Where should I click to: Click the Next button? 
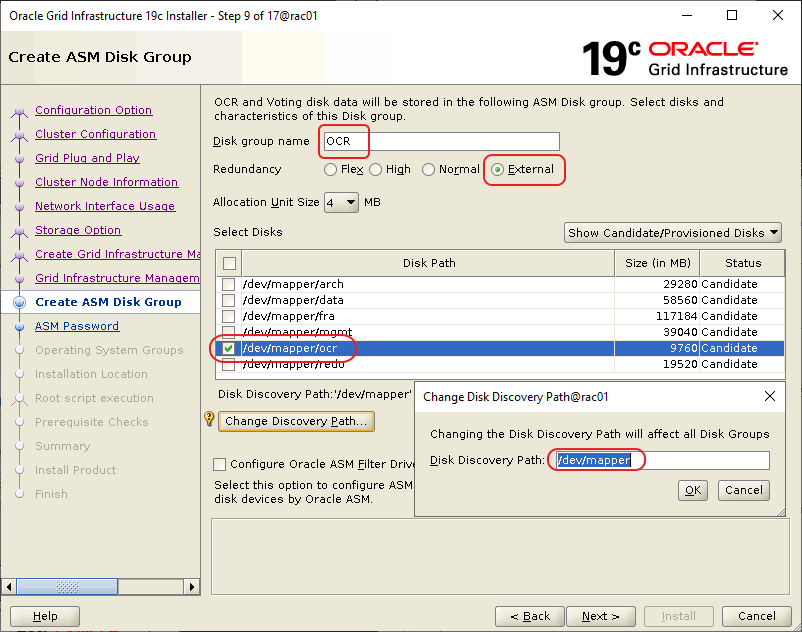click(x=600, y=616)
